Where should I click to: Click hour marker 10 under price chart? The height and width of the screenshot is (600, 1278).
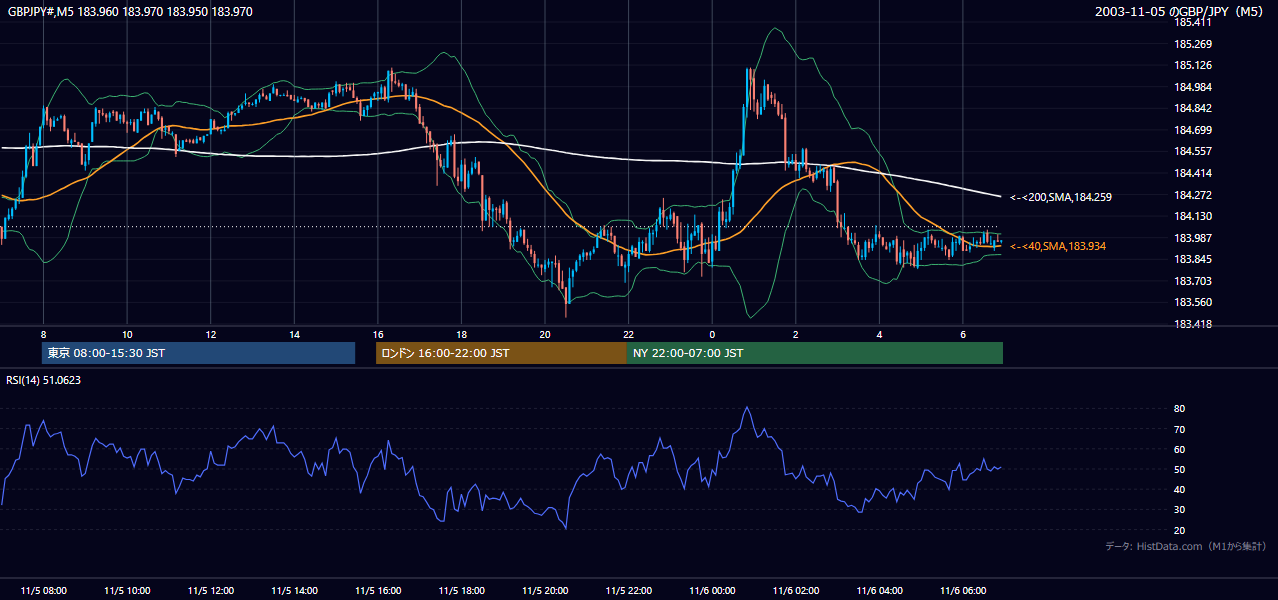pyautogui.click(x=127, y=334)
